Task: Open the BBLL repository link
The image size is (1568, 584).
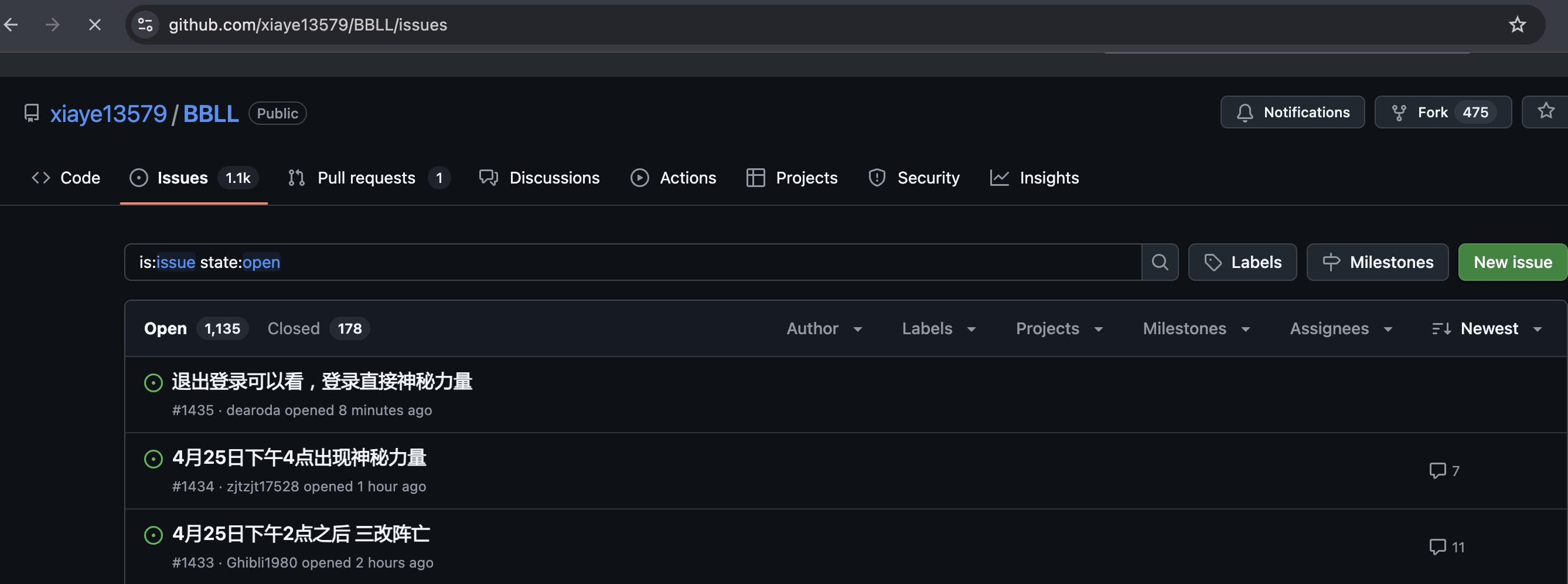Action: [210, 114]
